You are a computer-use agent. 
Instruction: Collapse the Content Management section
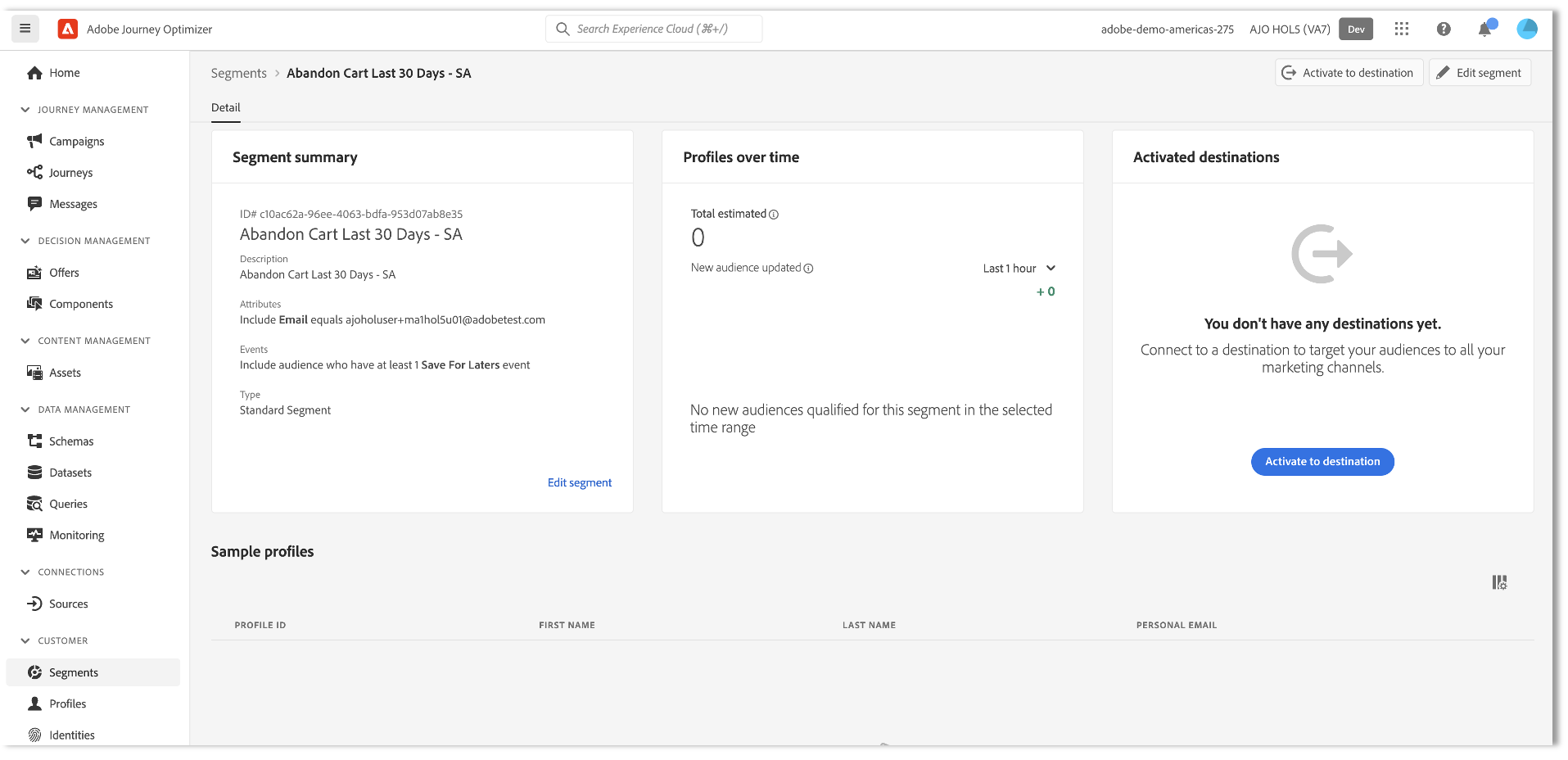[25, 341]
